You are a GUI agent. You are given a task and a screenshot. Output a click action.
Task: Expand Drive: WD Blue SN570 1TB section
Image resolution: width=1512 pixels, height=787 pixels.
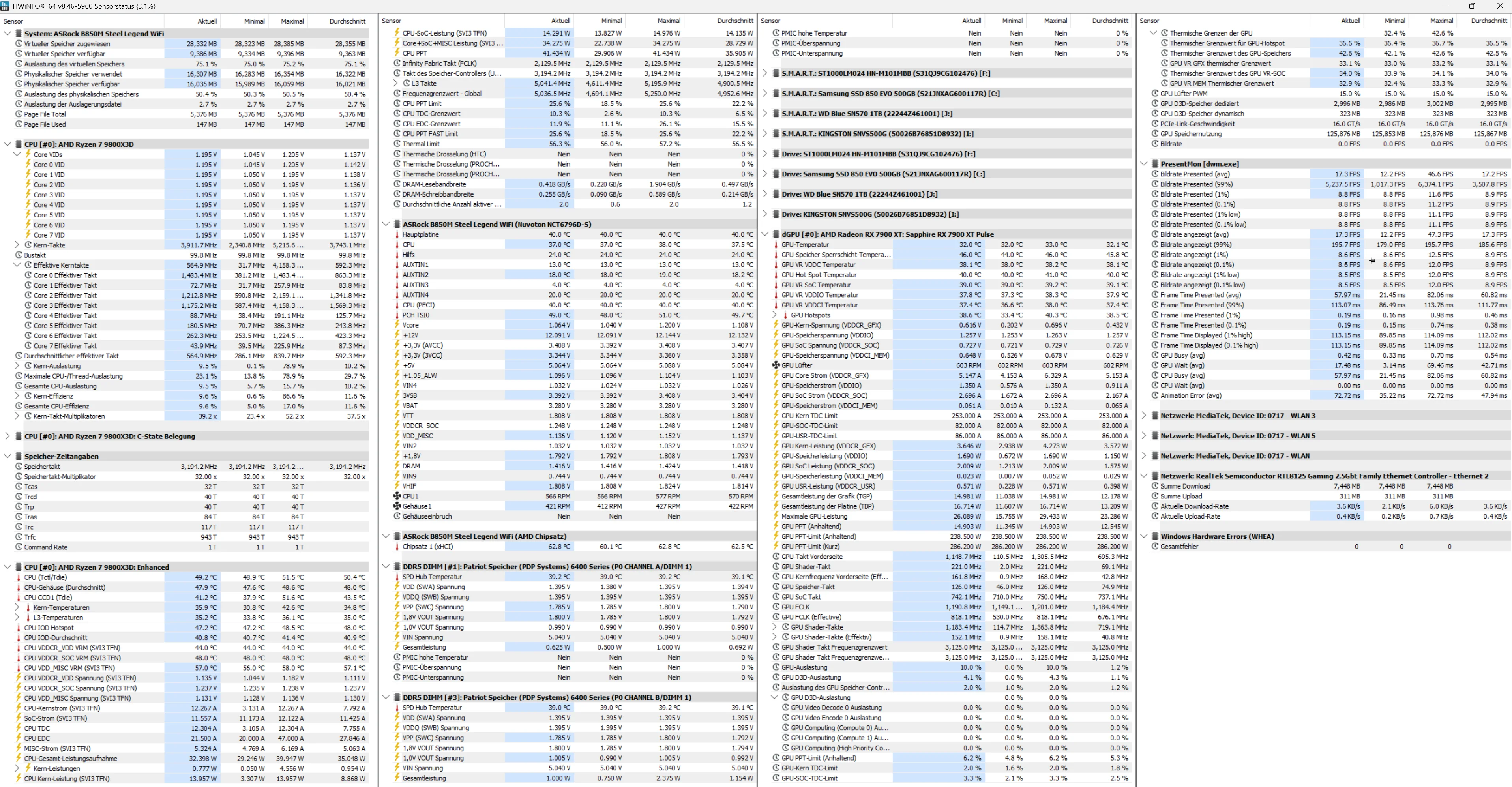tap(765, 194)
